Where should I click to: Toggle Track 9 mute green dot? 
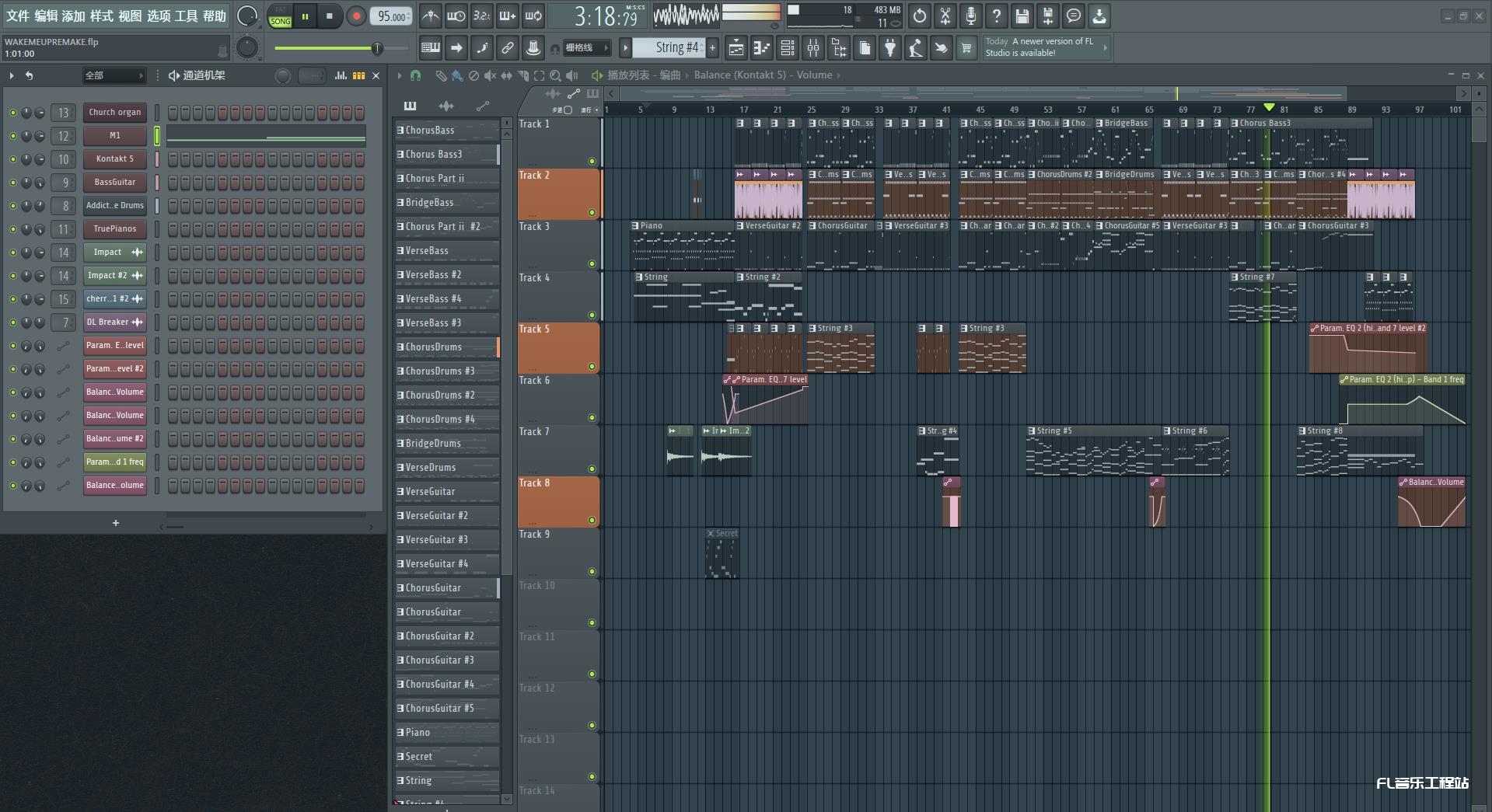point(592,571)
